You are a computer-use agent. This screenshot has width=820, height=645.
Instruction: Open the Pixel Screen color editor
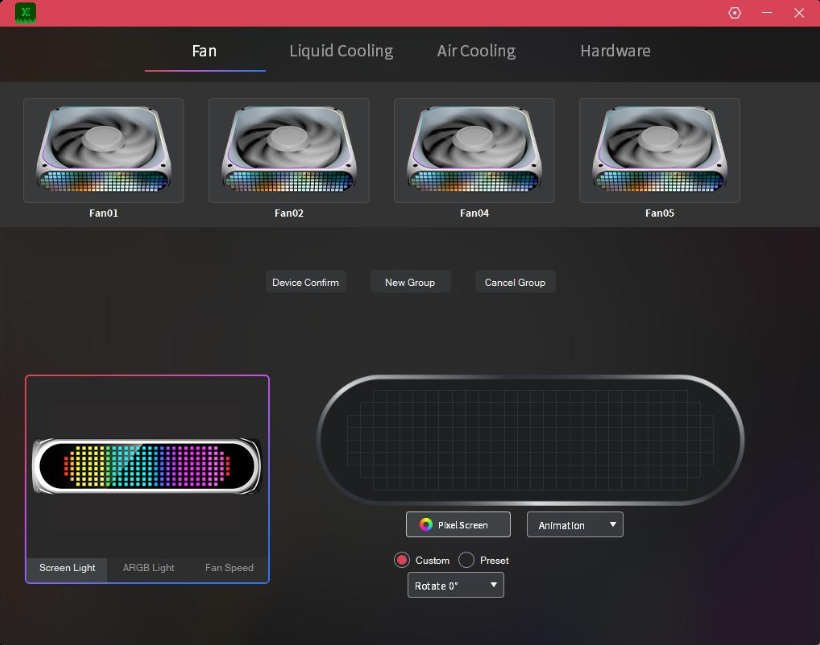click(458, 524)
